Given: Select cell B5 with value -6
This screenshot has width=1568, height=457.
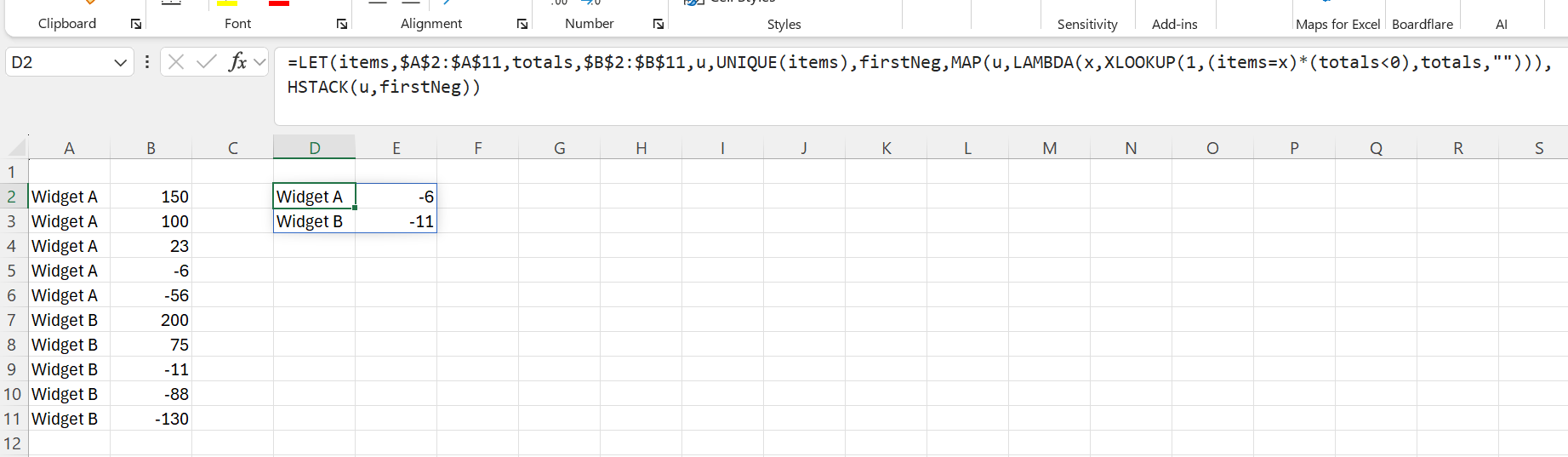Looking at the screenshot, I should click(151, 271).
